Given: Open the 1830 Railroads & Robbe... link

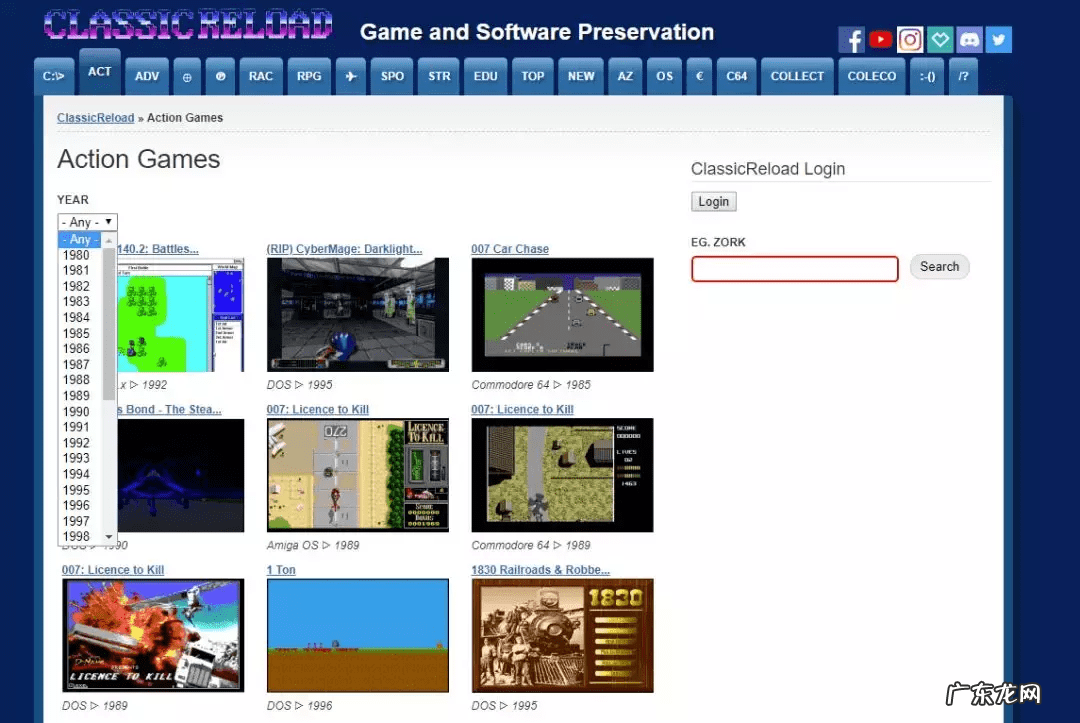Looking at the screenshot, I should point(541,569).
